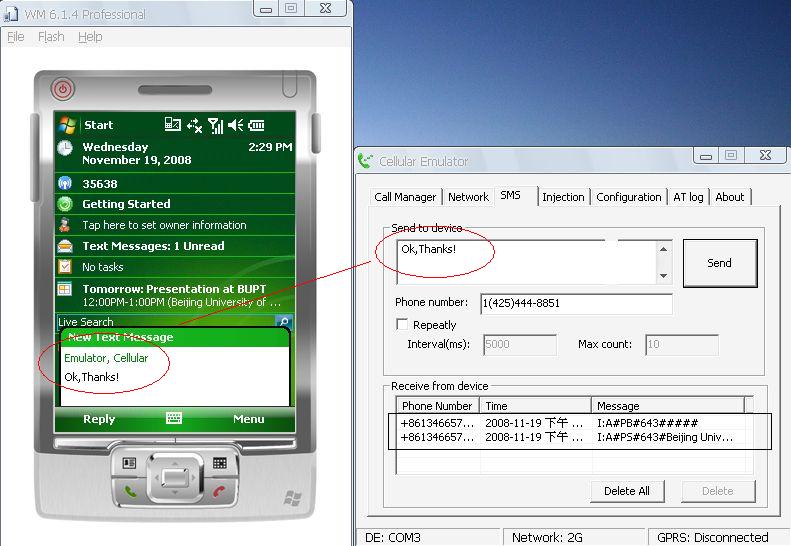Tap the Getting Started entry text
The height and width of the screenshot is (546, 791).
pos(126,204)
